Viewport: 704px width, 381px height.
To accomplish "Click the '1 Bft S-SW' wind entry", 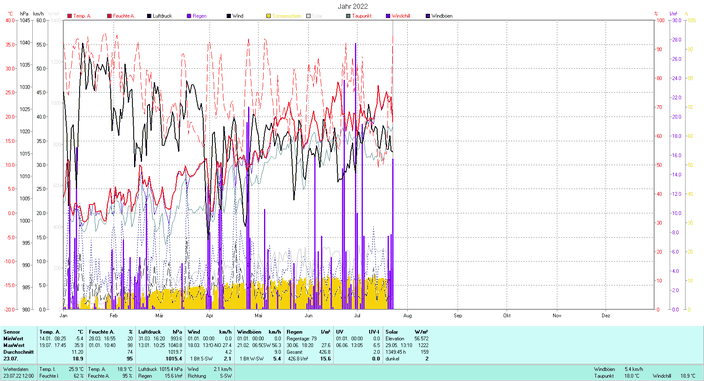I will [x=202, y=359].
